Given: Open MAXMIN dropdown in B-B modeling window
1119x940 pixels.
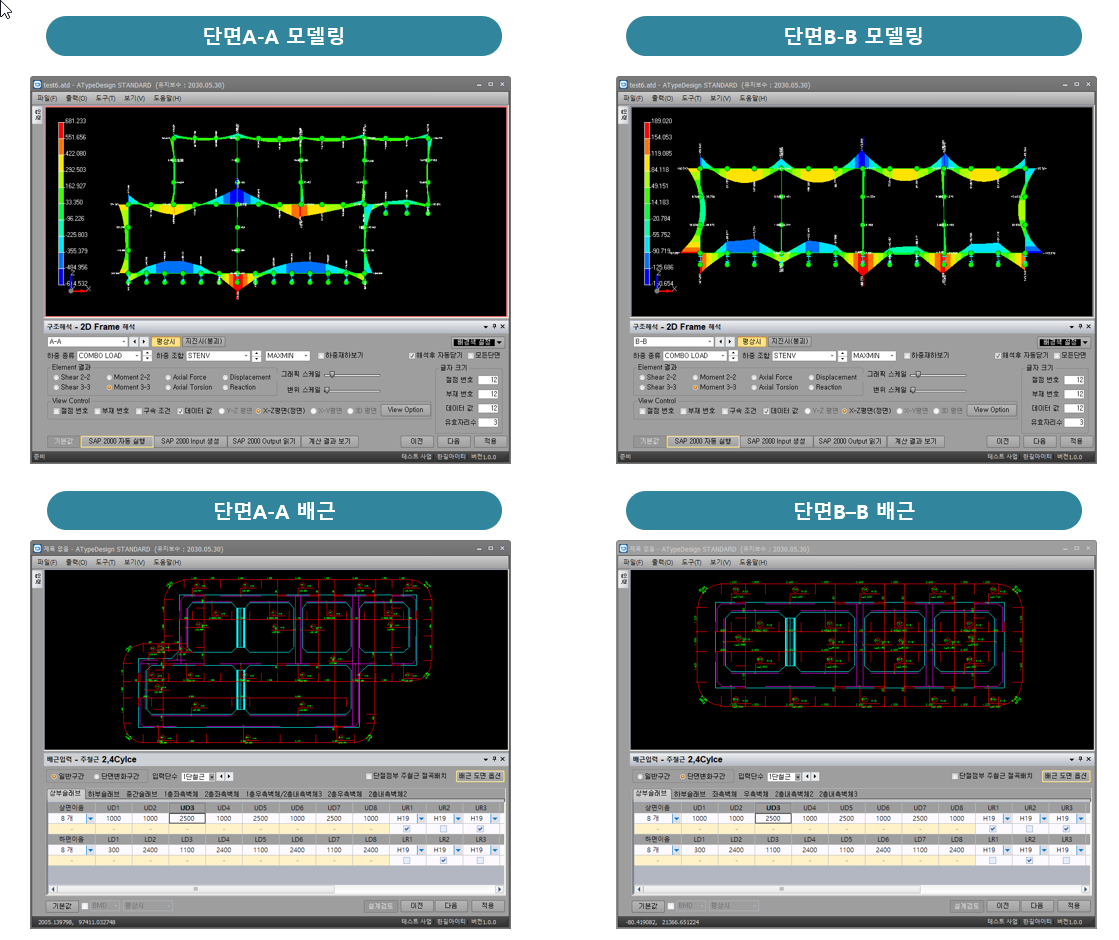Looking at the screenshot, I should 892,355.
